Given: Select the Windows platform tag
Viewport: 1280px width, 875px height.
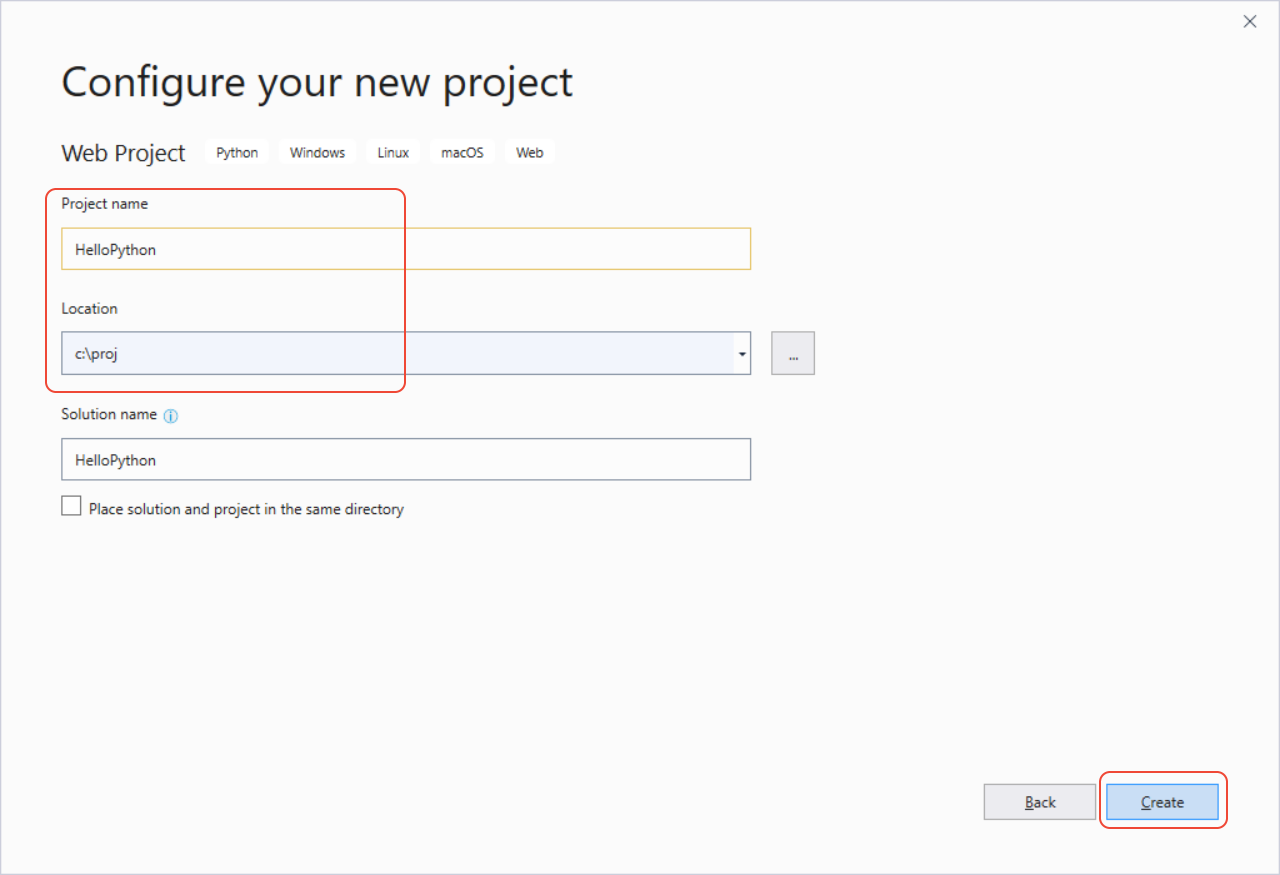Looking at the screenshot, I should point(317,152).
